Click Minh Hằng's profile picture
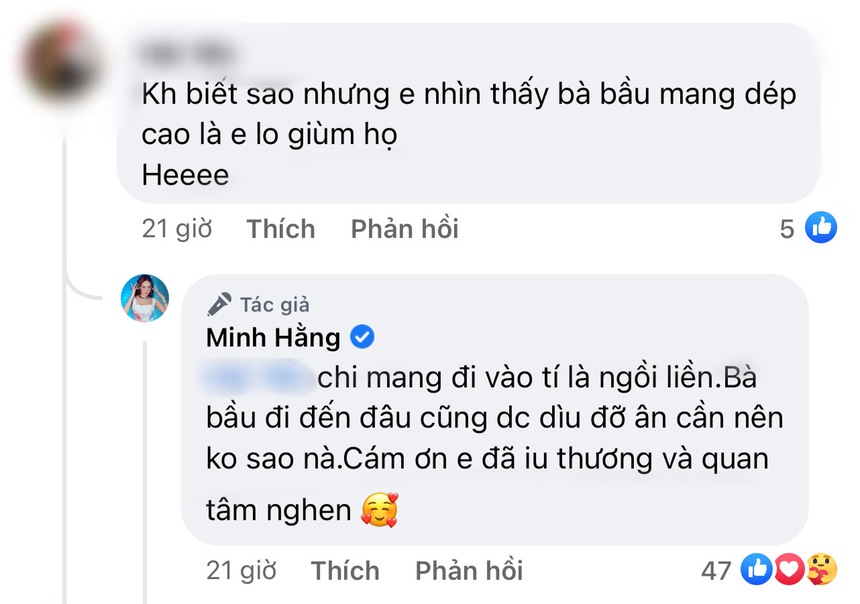The height and width of the screenshot is (604, 860). [144, 298]
